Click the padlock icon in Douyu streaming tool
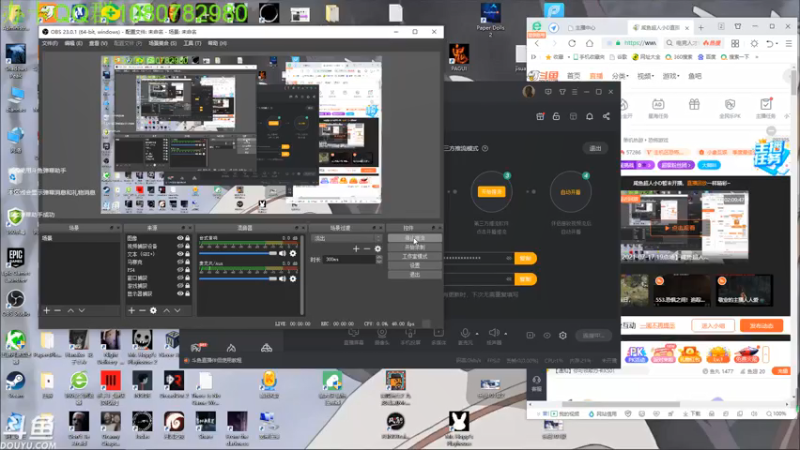 556,116
